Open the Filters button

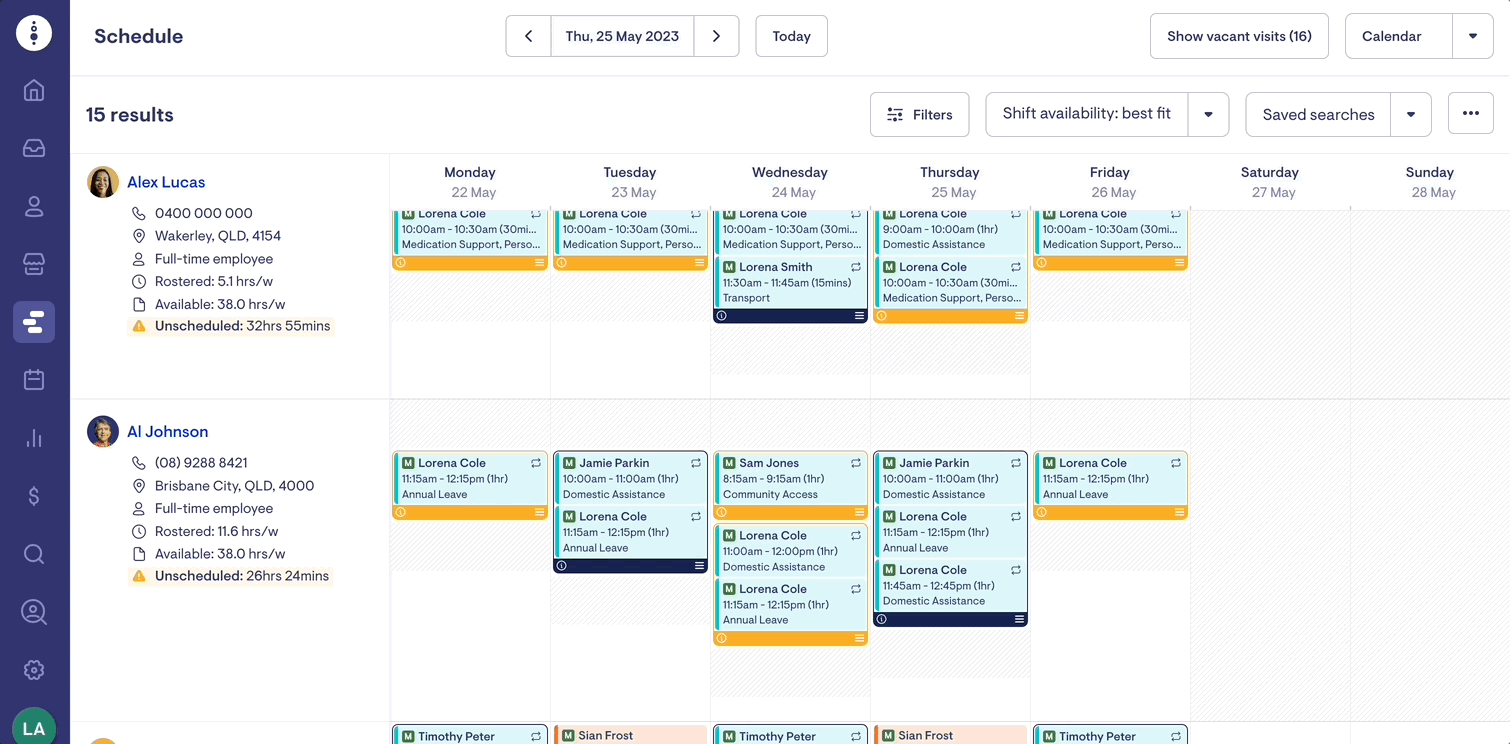919,115
